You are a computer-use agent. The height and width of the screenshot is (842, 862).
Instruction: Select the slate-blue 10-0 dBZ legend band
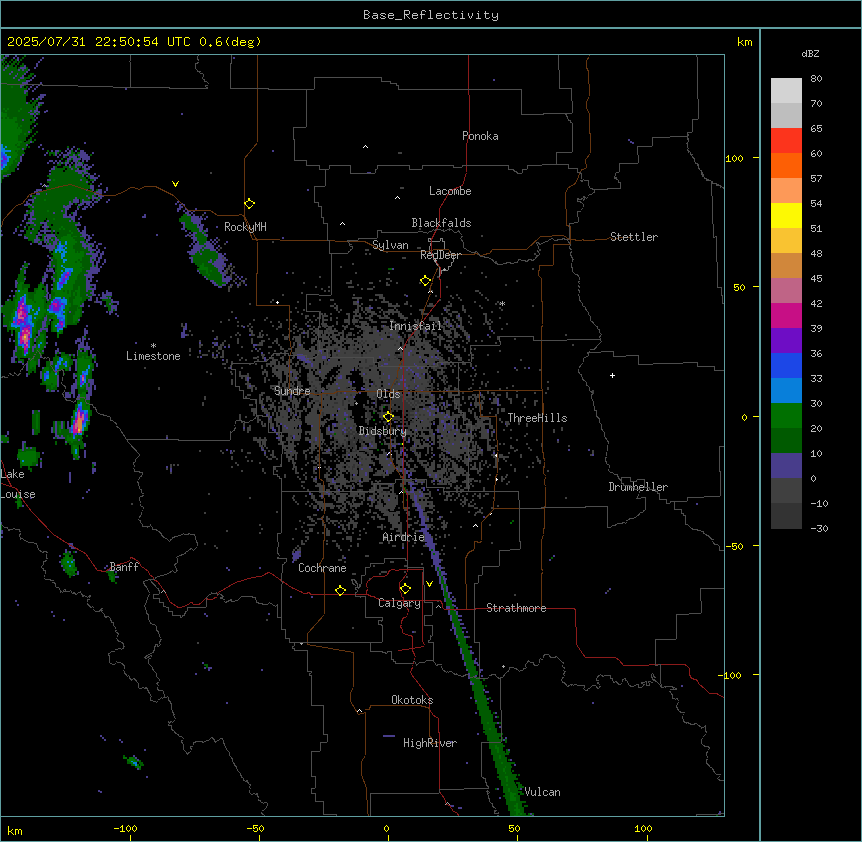(786, 466)
